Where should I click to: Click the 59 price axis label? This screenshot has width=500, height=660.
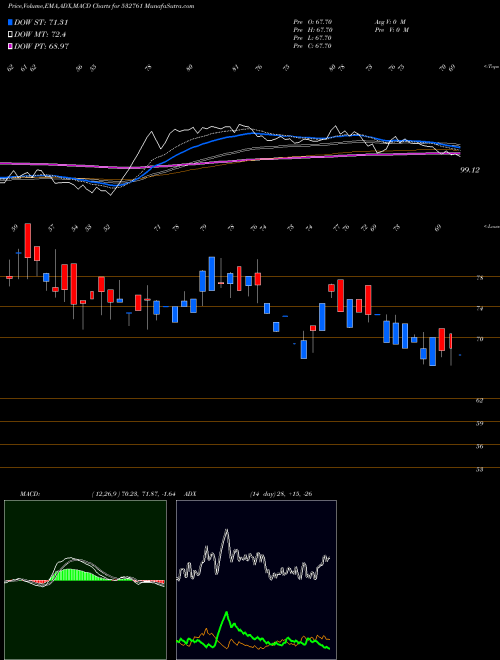(479, 423)
